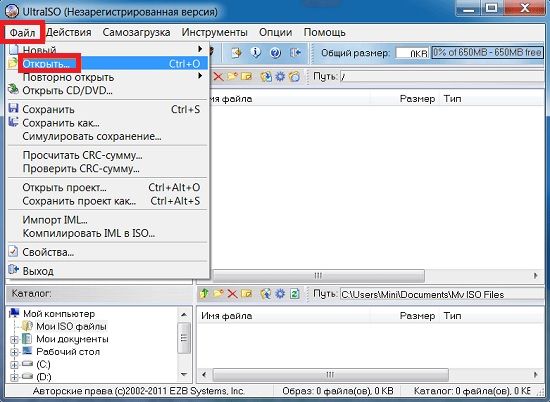Click right arrow of image list horizontal scrollbar
The height and width of the screenshot is (402, 550).
tap(536, 276)
